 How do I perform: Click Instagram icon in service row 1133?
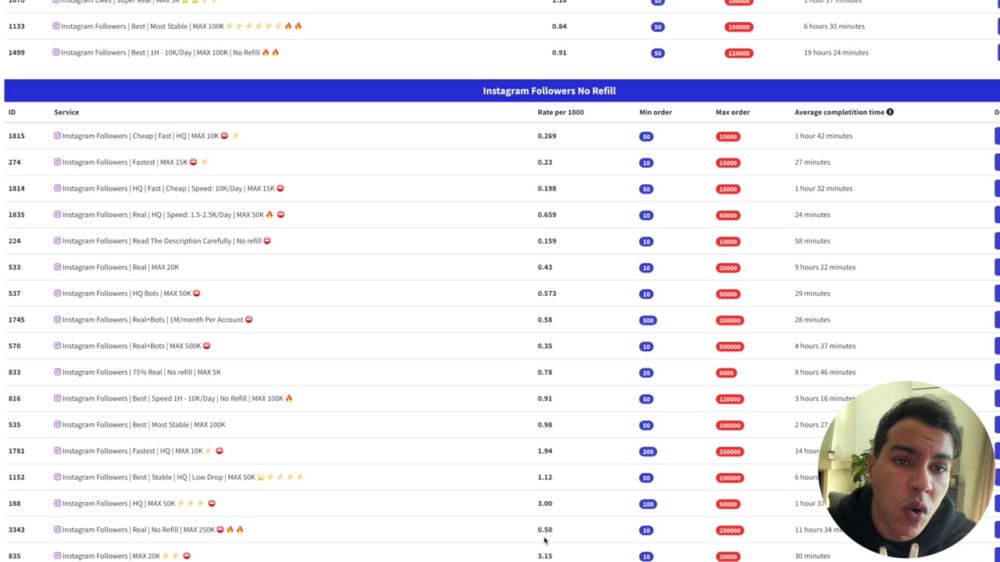pos(56,26)
